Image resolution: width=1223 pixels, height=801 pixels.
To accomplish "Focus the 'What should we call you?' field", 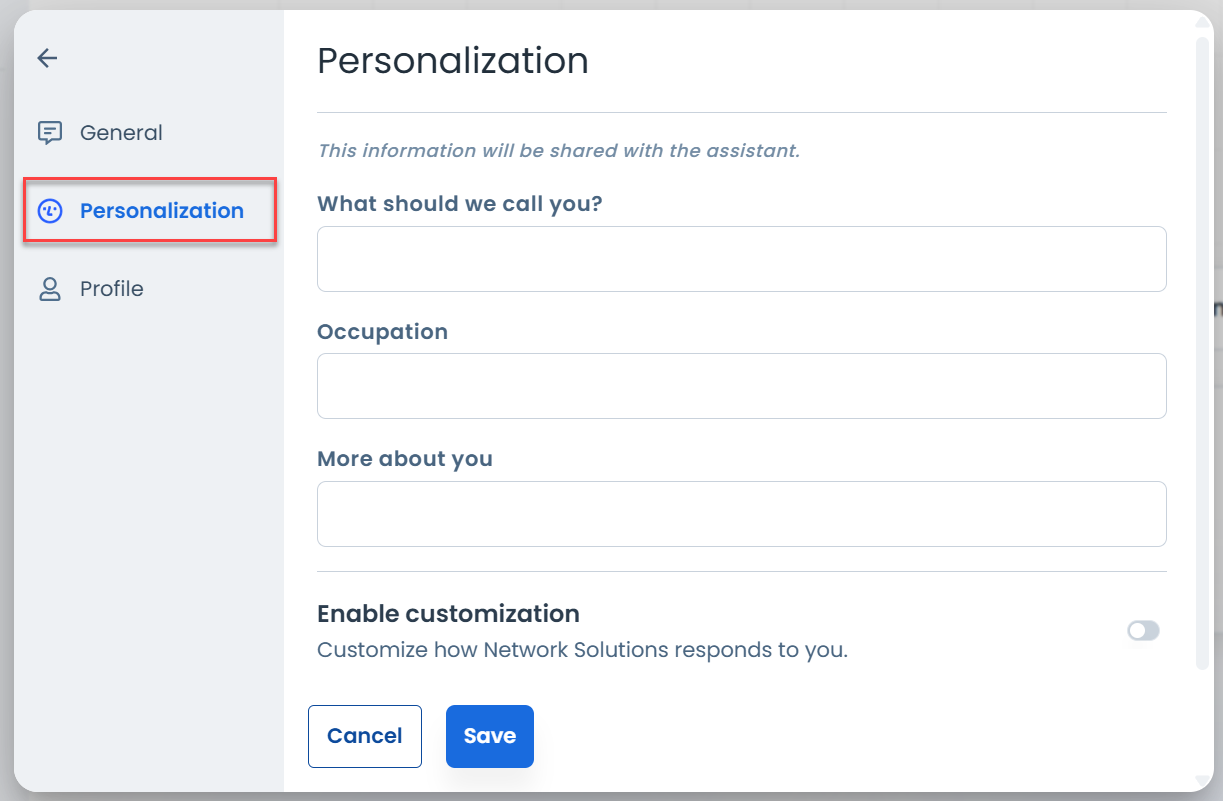I will point(742,259).
